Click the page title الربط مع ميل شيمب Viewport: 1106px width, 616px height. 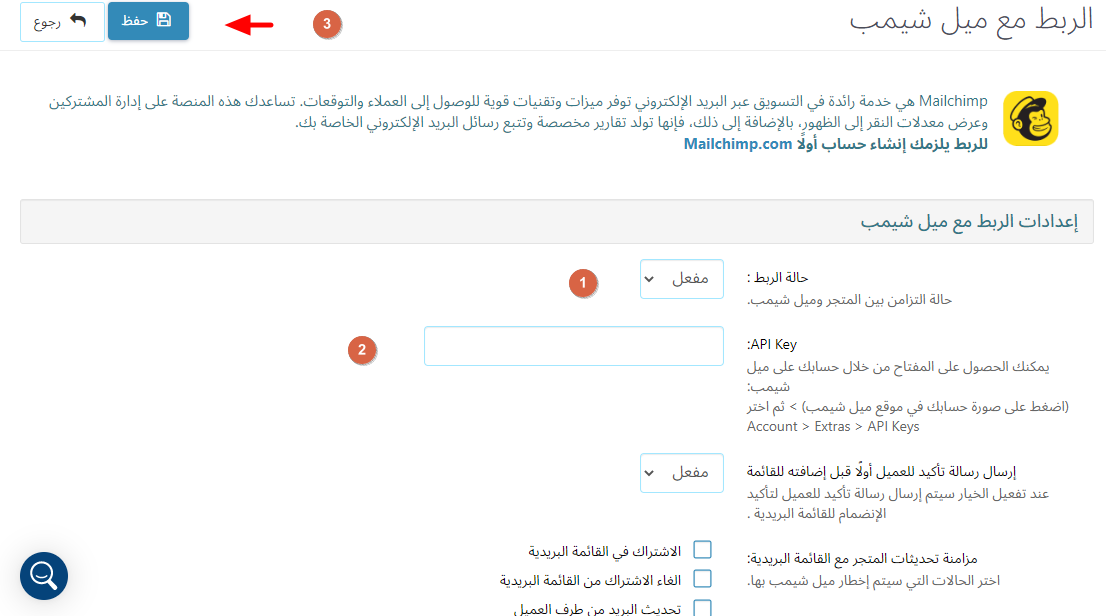[971, 20]
